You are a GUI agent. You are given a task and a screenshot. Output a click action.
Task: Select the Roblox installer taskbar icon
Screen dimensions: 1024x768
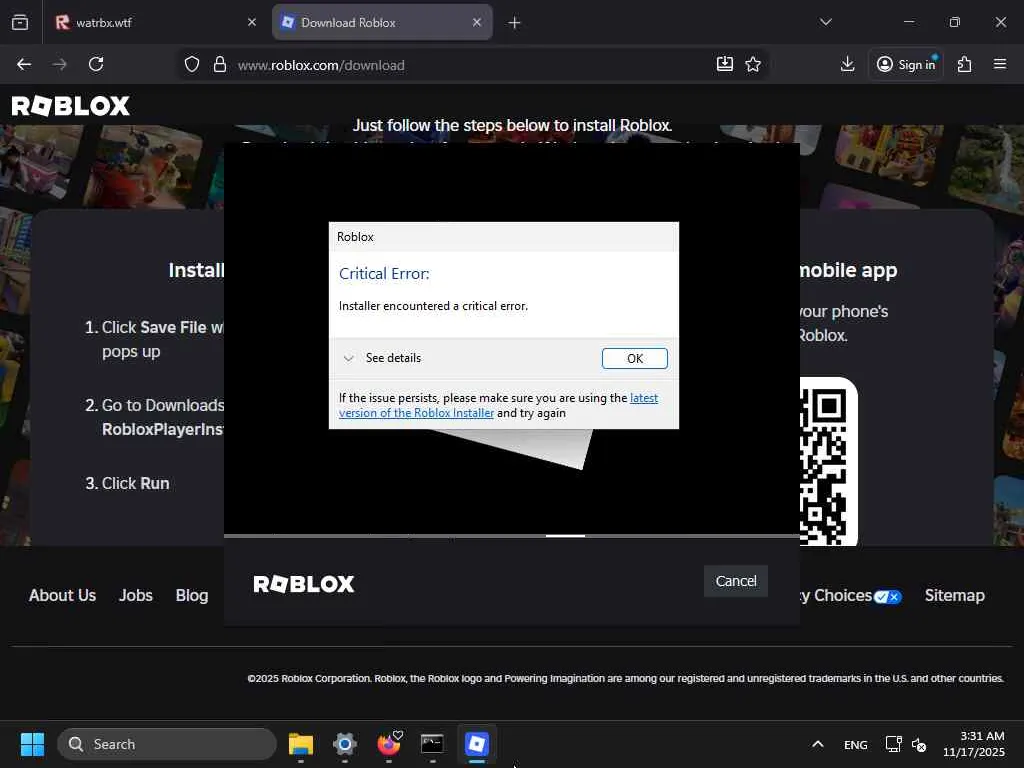pyautogui.click(x=477, y=744)
